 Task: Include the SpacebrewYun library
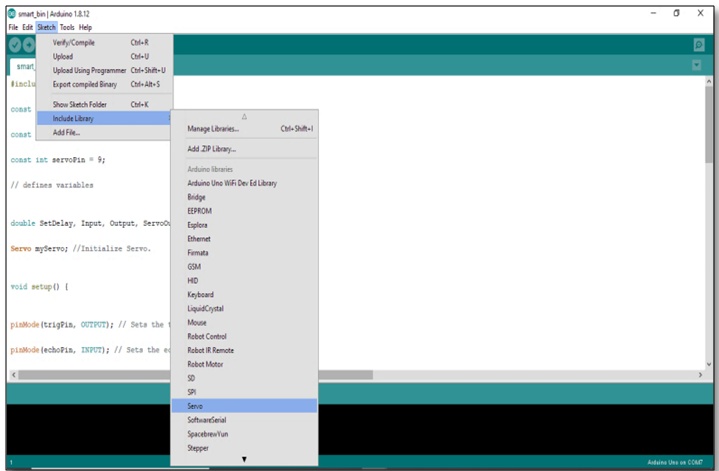(x=244, y=434)
